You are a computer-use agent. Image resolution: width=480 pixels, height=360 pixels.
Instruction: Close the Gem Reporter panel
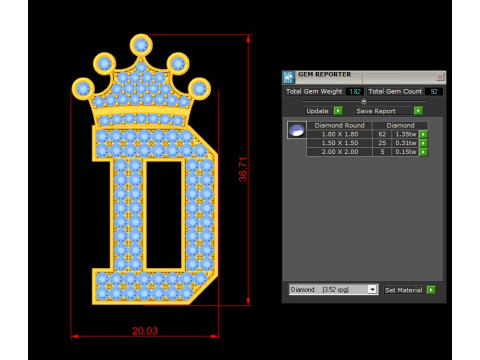(440, 77)
